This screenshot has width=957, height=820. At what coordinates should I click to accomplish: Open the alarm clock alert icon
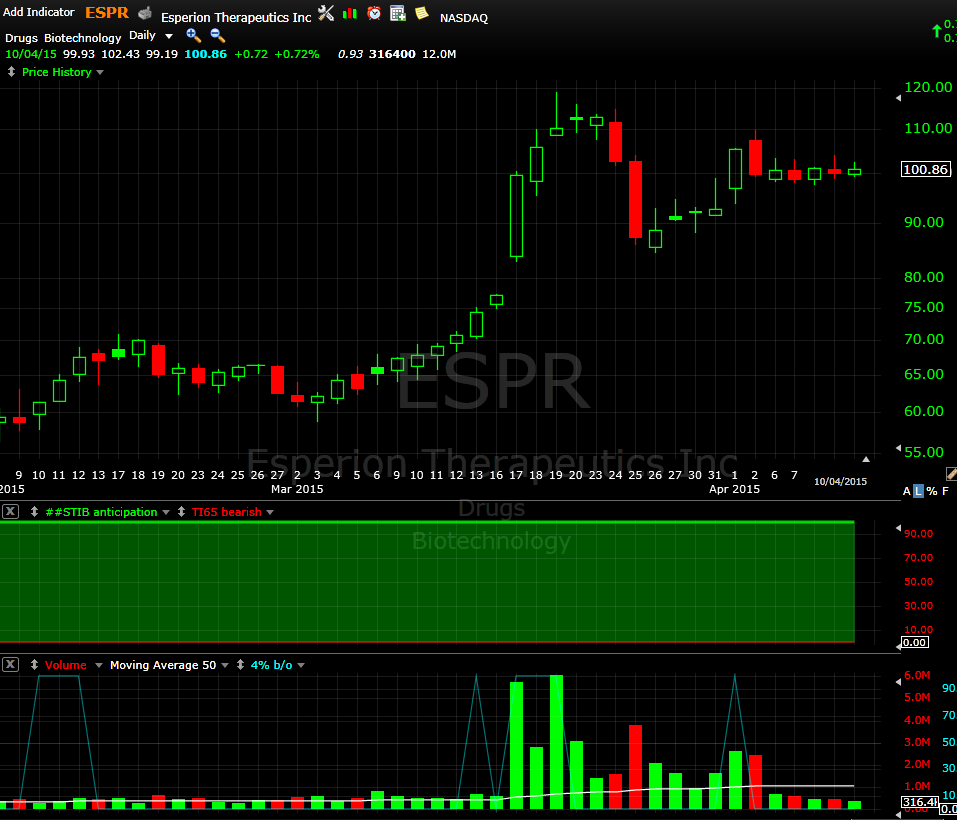pyautogui.click(x=374, y=13)
